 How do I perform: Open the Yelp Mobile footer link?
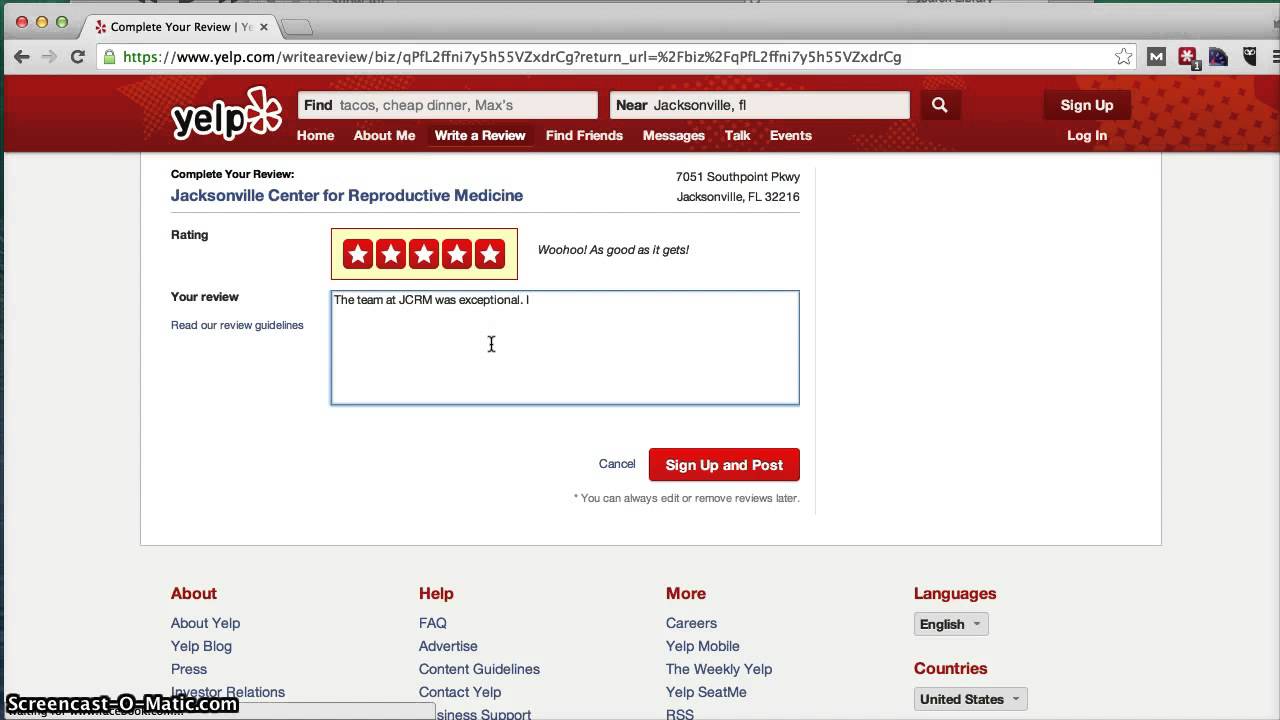tap(703, 646)
